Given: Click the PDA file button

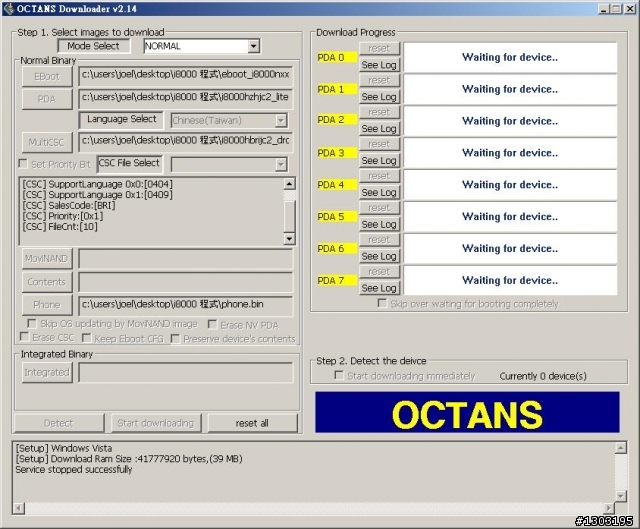Looking at the screenshot, I should (x=47, y=99).
